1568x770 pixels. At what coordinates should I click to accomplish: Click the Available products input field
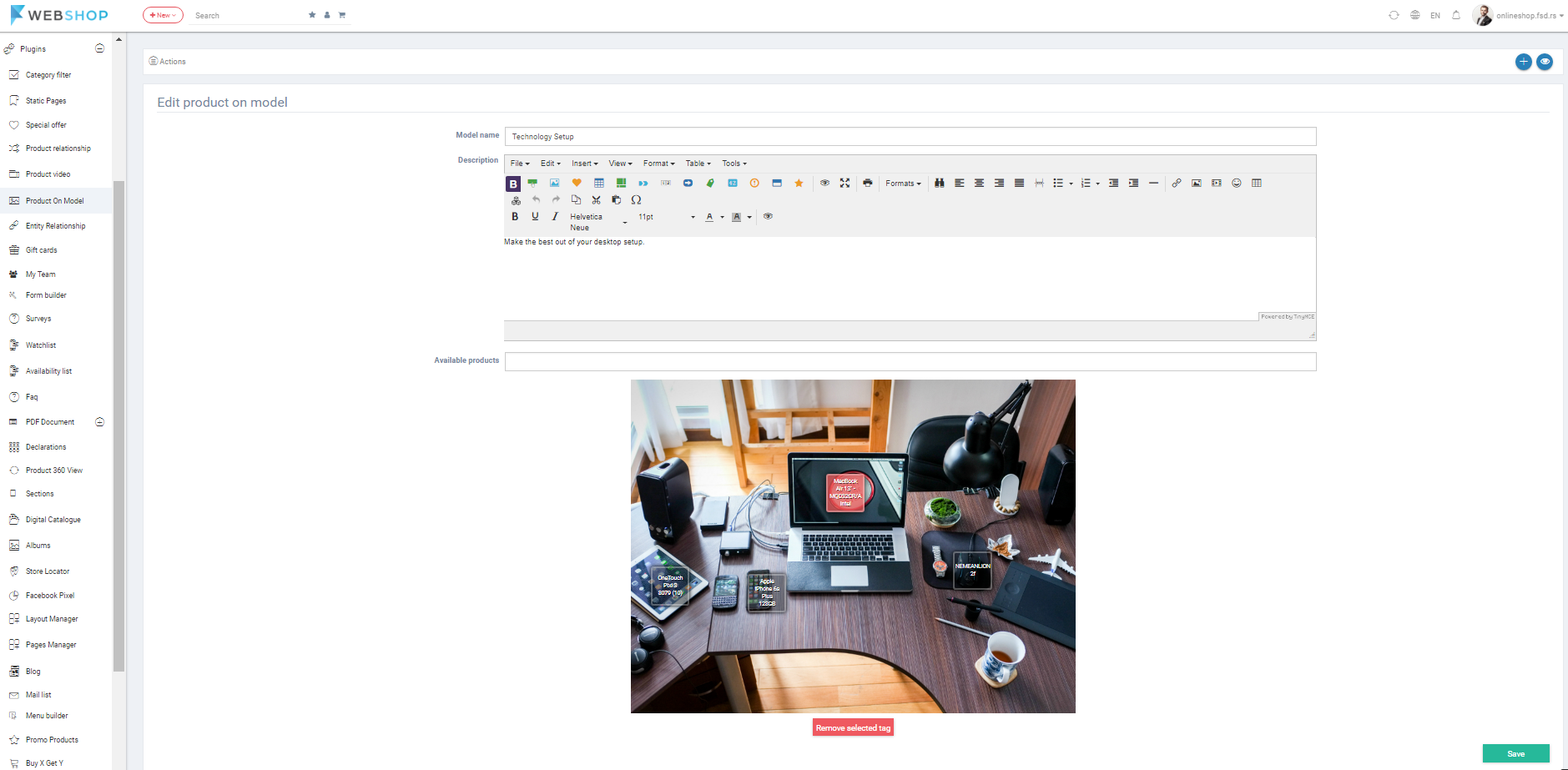910,361
